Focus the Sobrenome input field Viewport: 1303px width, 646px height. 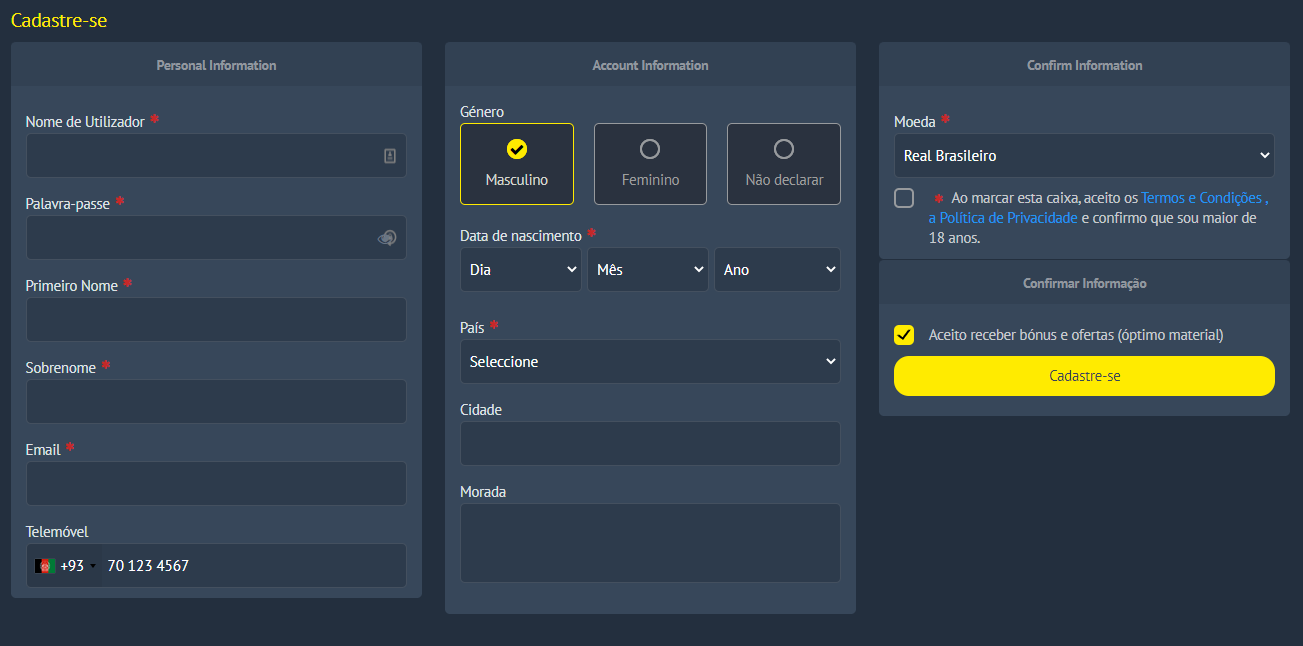216,402
